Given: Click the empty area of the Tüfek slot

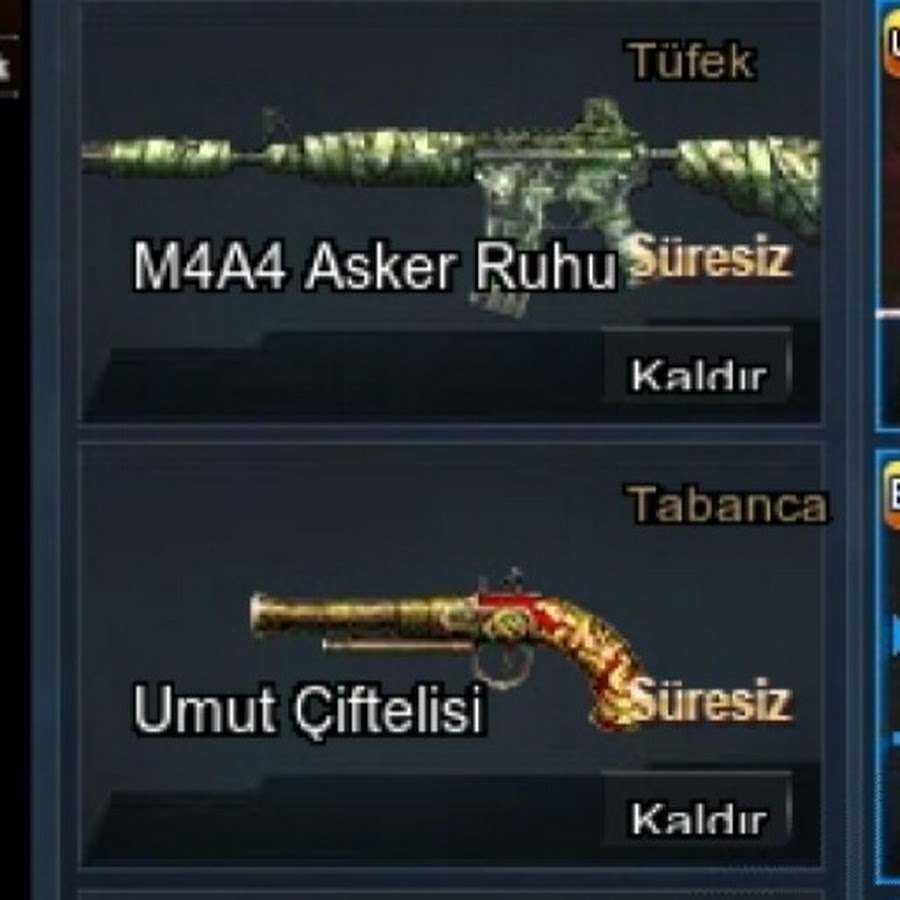Looking at the screenshot, I should (x=344, y=57).
